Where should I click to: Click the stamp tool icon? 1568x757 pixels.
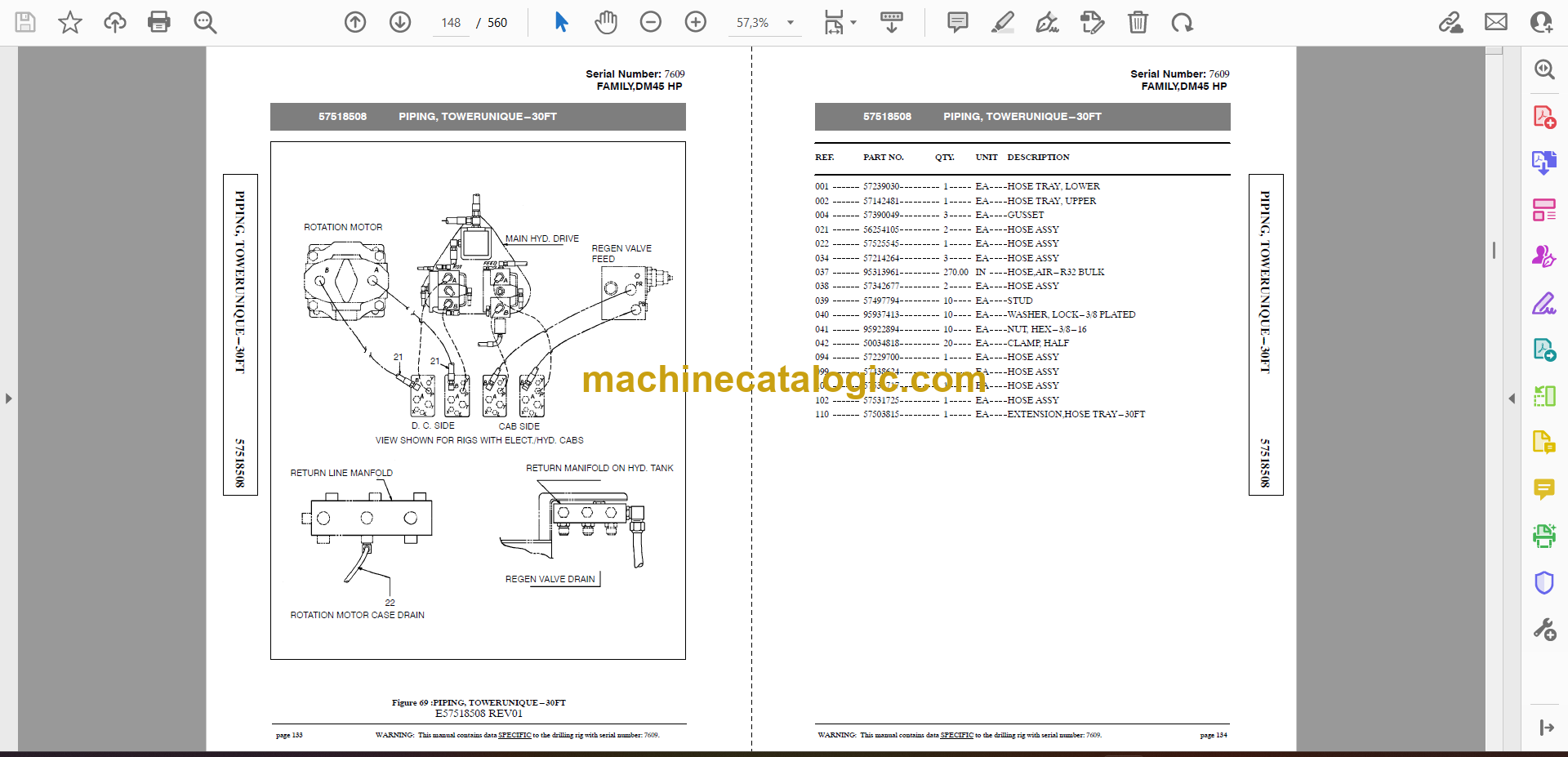1093,22
